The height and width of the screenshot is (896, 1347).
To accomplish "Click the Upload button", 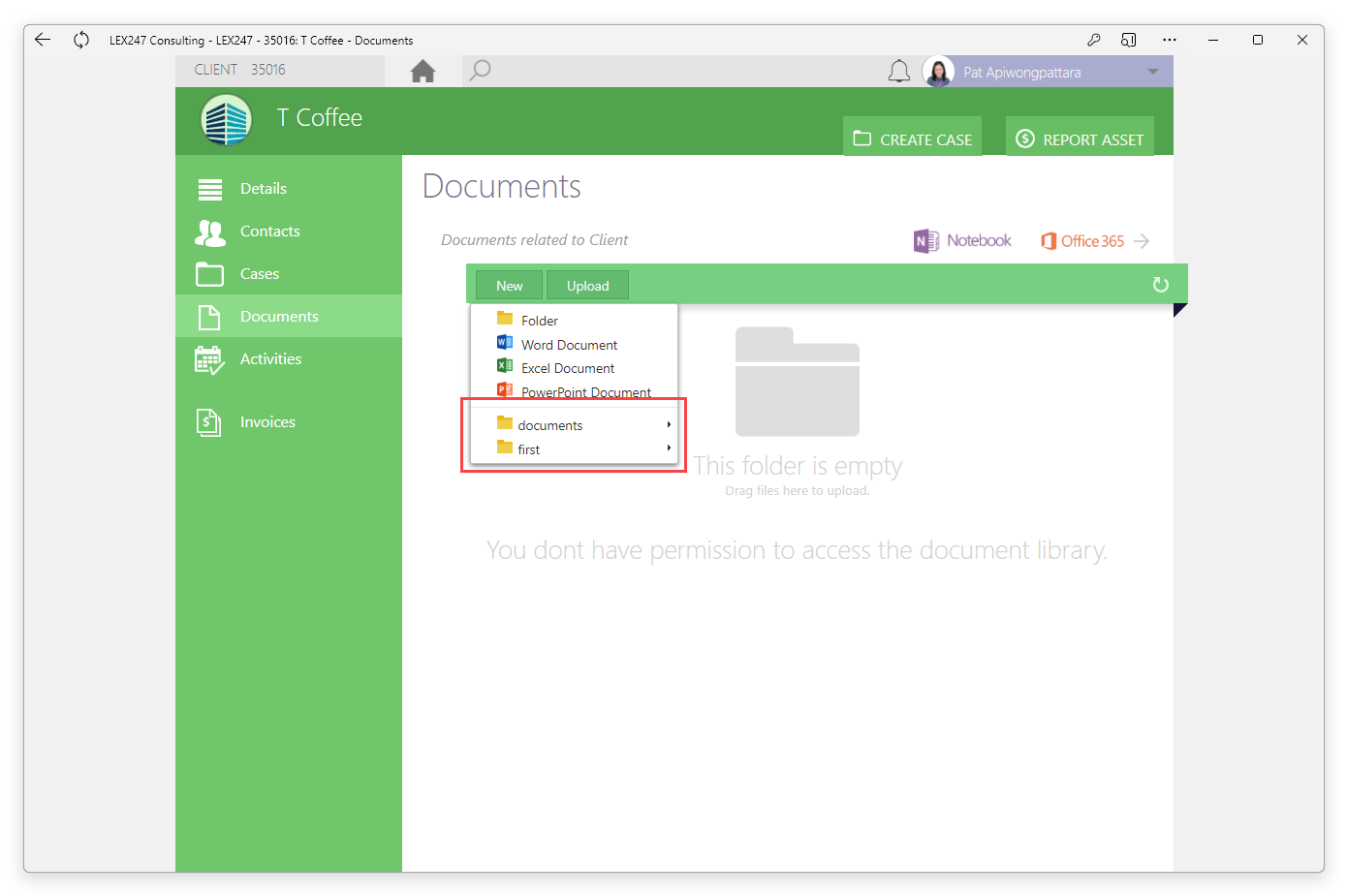I will coord(587,286).
